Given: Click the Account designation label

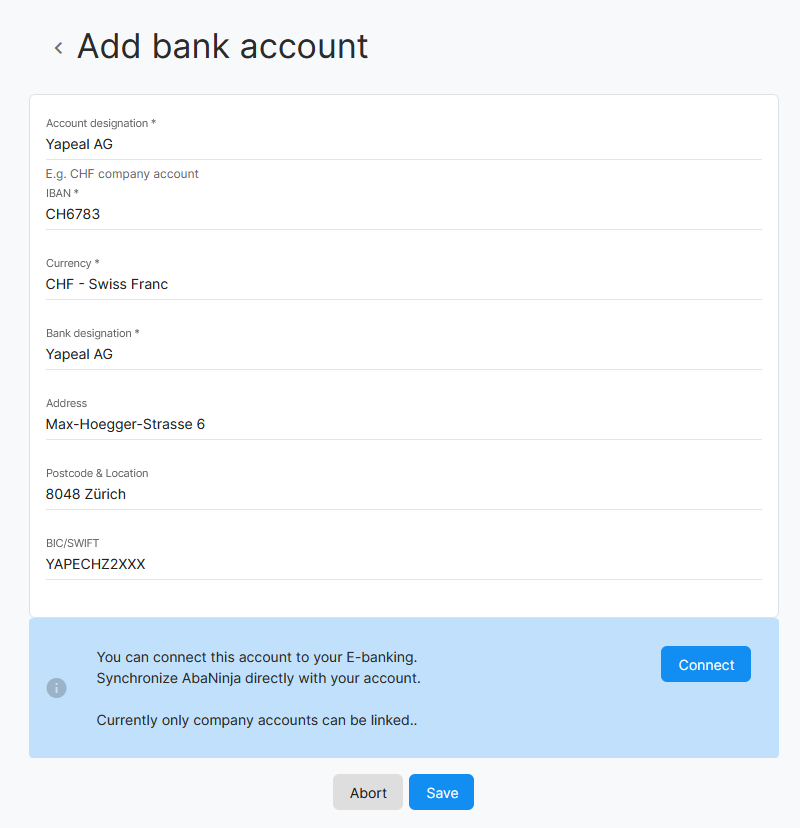Looking at the screenshot, I should coord(101,123).
